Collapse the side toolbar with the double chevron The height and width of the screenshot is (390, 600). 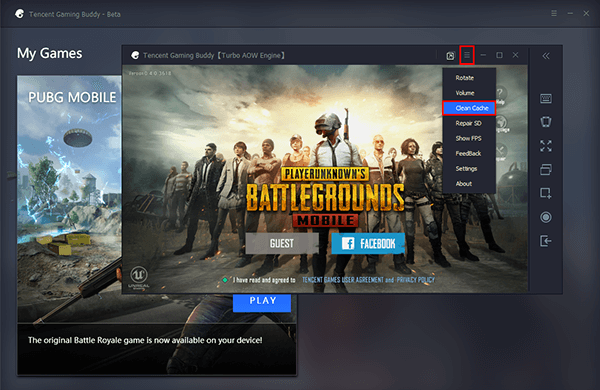tap(546, 56)
